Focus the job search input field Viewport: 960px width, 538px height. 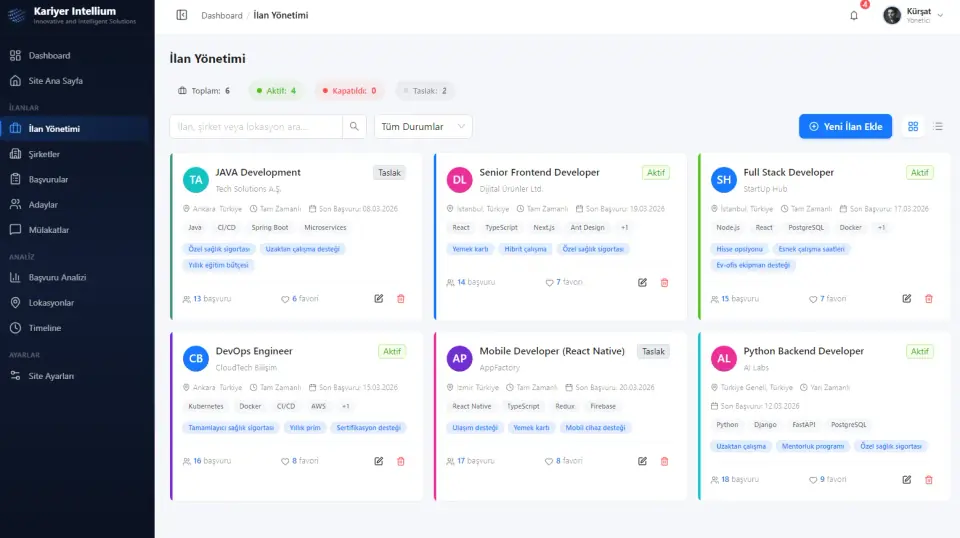click(256, 127)
